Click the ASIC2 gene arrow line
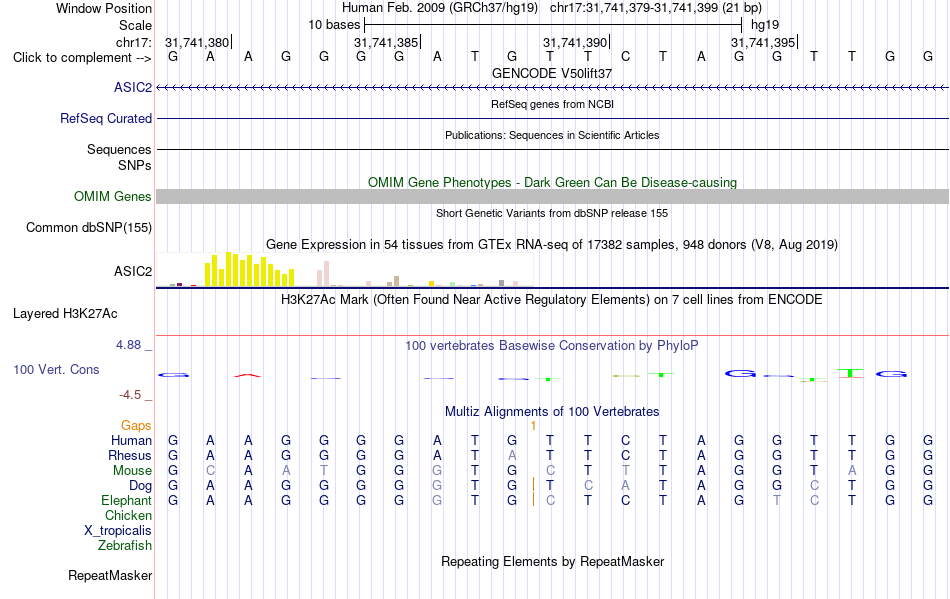 (x=553, y=88)
